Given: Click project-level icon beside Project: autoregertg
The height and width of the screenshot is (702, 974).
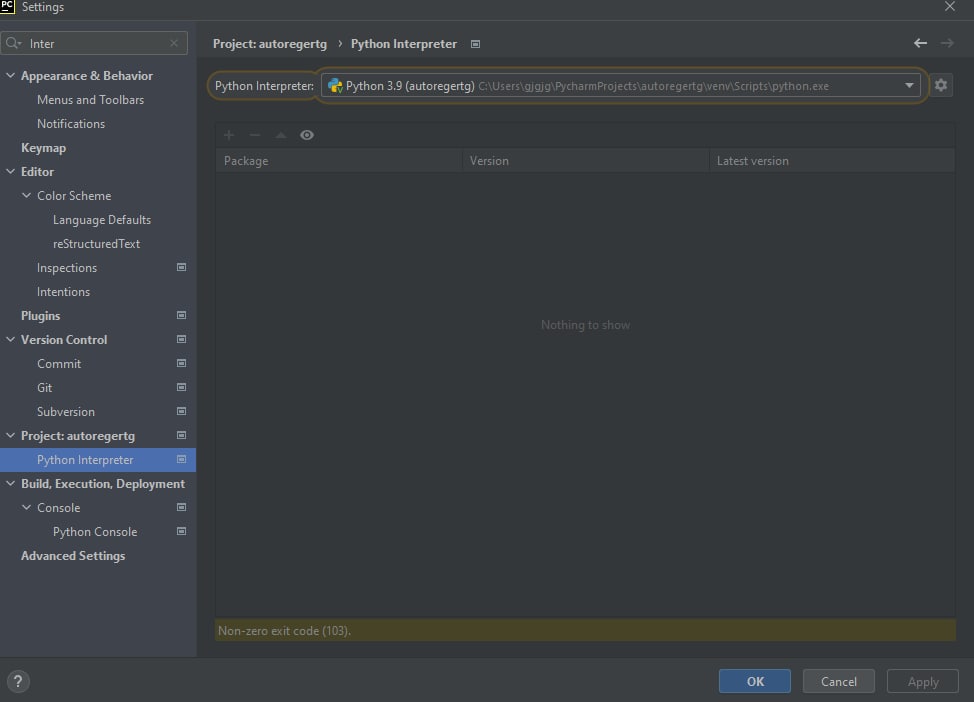Looking at the screenshot, I should [x=181, y=435].
